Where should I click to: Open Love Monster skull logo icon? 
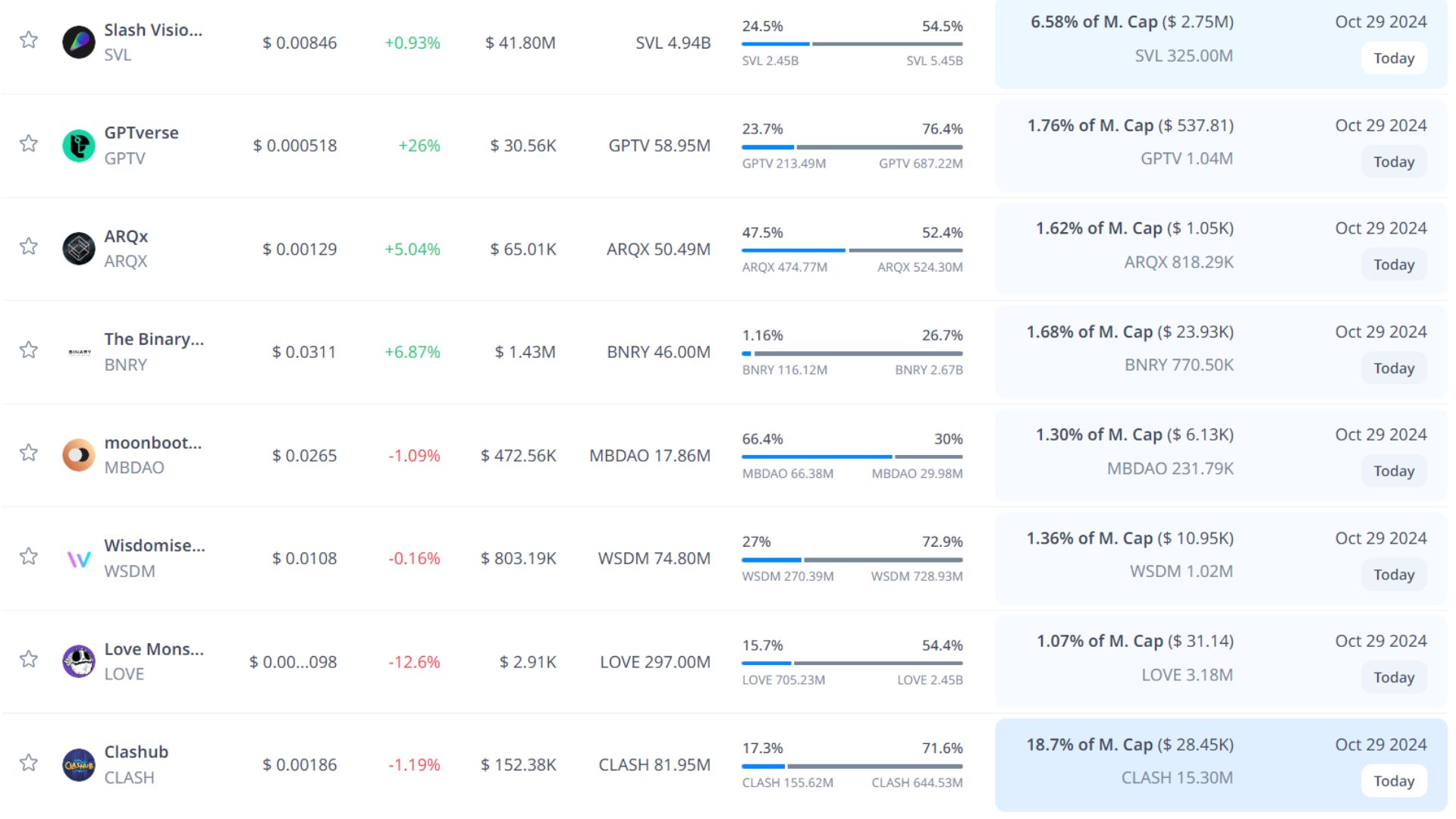point(79,661)
